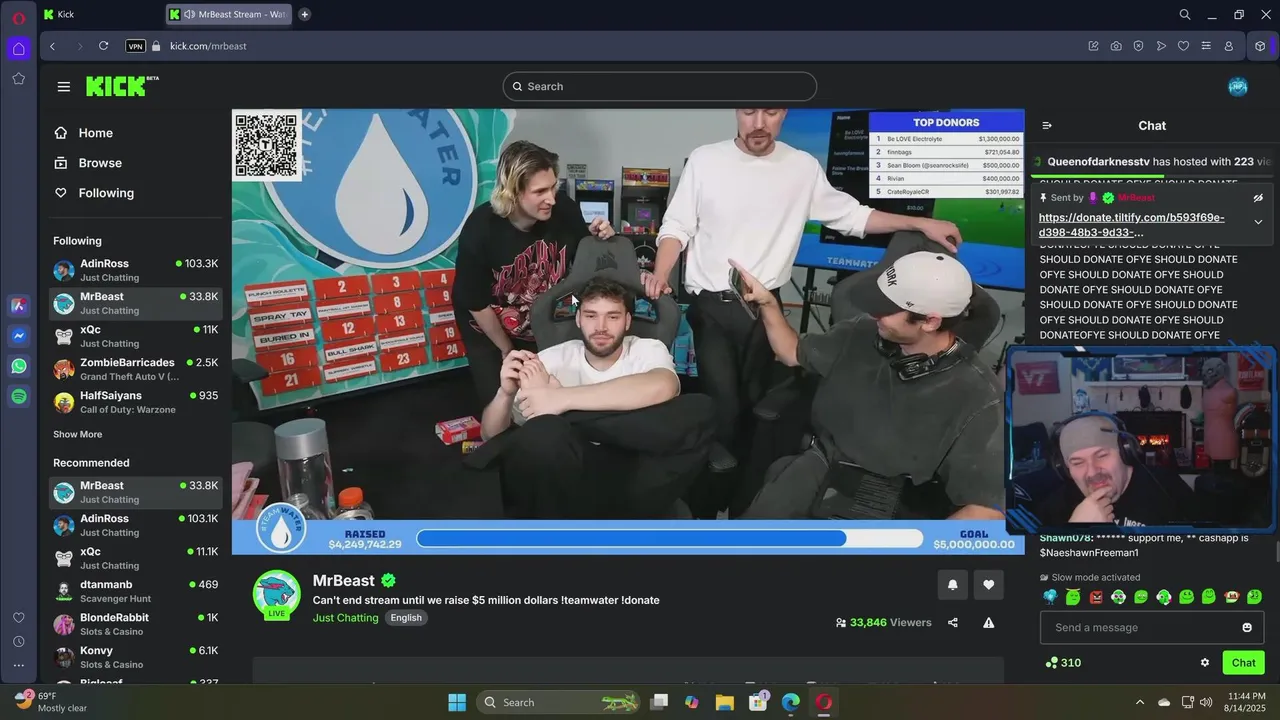Viewport: 1280px width, 720px height.
Task: Add page to bookmarks heart icon
Action: tap(1183, 46)
